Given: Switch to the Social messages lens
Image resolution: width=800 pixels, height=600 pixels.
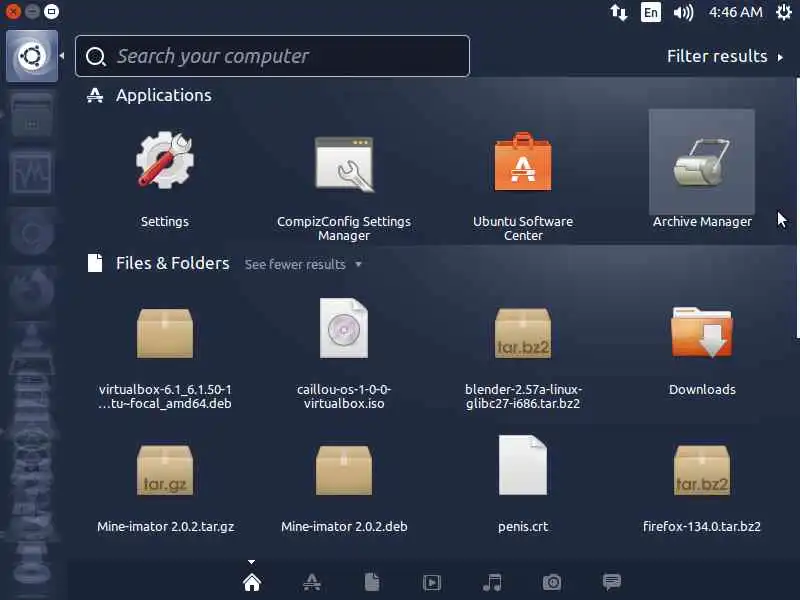Looking at the screenshot, I should [x=612, y=582].
